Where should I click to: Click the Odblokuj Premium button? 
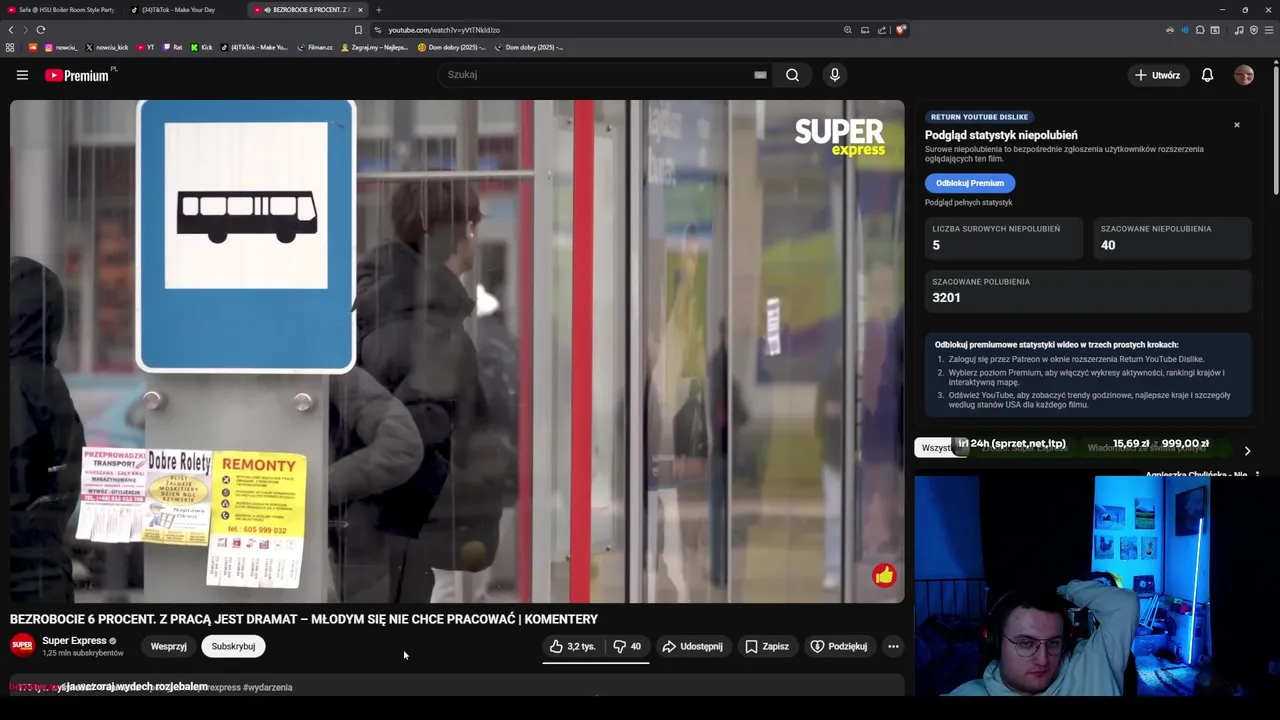pos(970,183)
